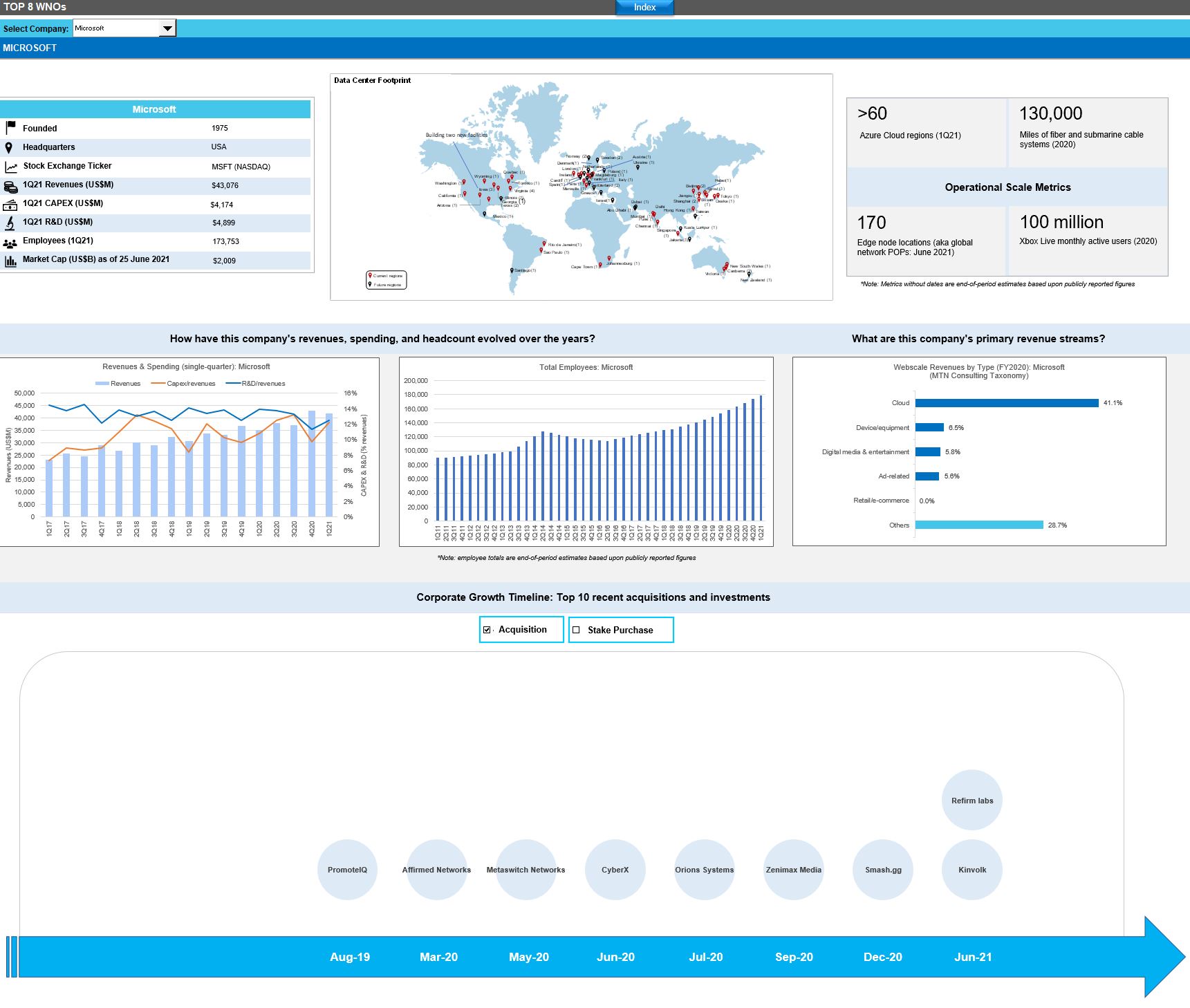This screenshot has height=1008, width=1190.
Task: Click the Revenues legend swatch
Action: tap(102, 384)
